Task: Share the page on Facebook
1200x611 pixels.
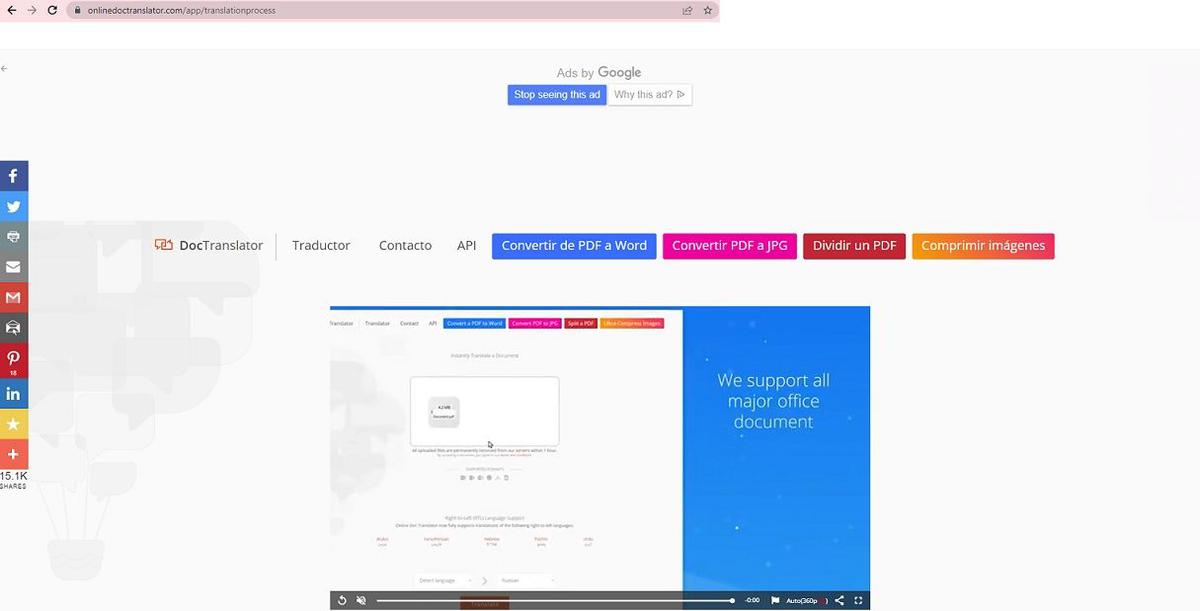Action: [x=13, y=175]
